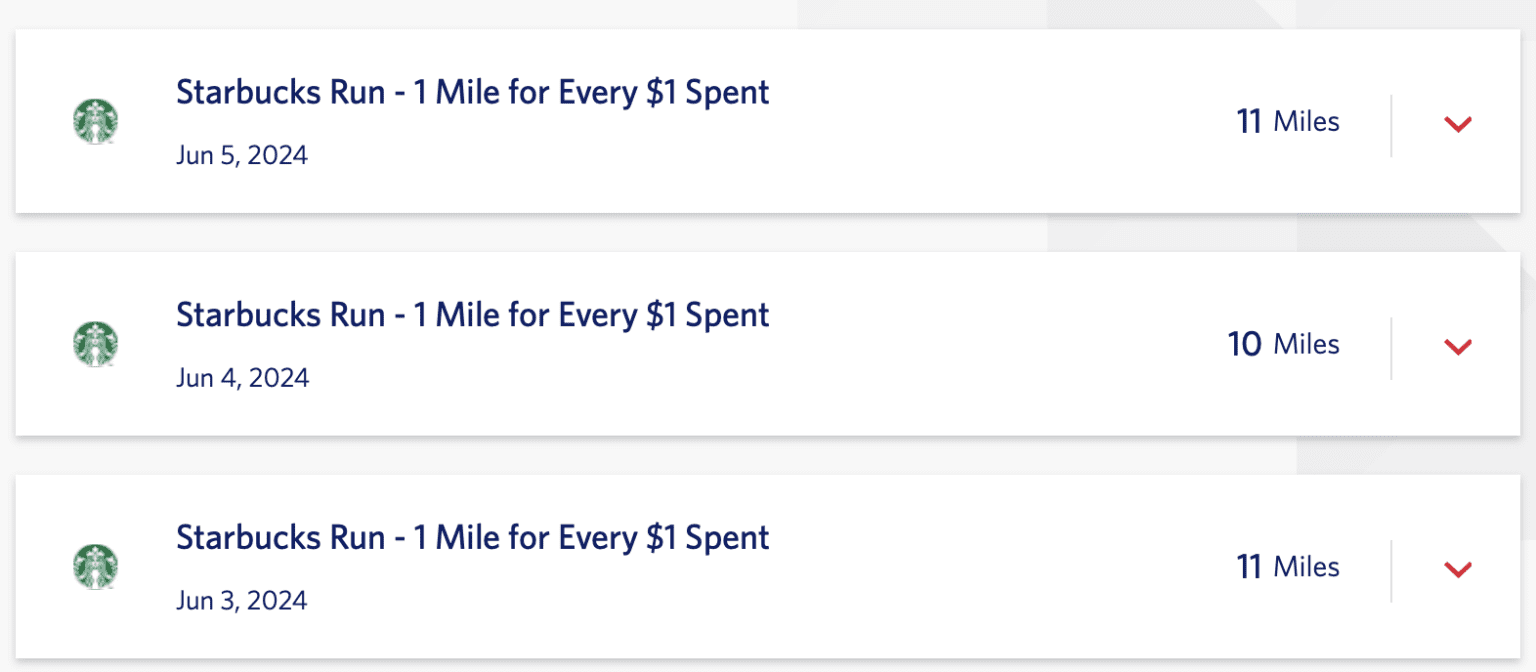Open the Jun 5 Starbucks Run promotion title
Image resolution: width=1536 pixels, height=672 pixels.
[x=473, y=92]
